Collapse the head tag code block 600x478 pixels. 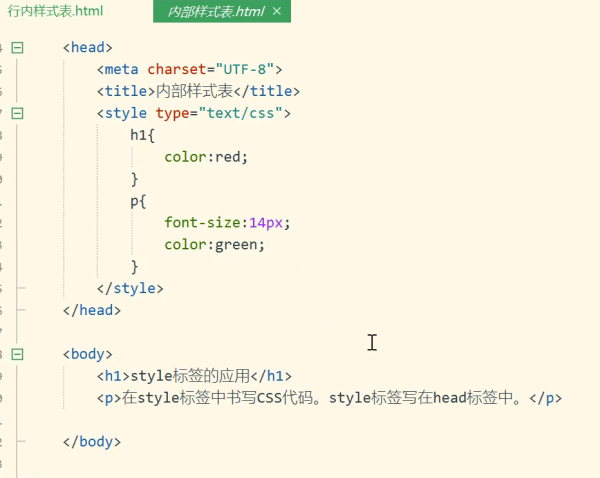tap(18, 47)
